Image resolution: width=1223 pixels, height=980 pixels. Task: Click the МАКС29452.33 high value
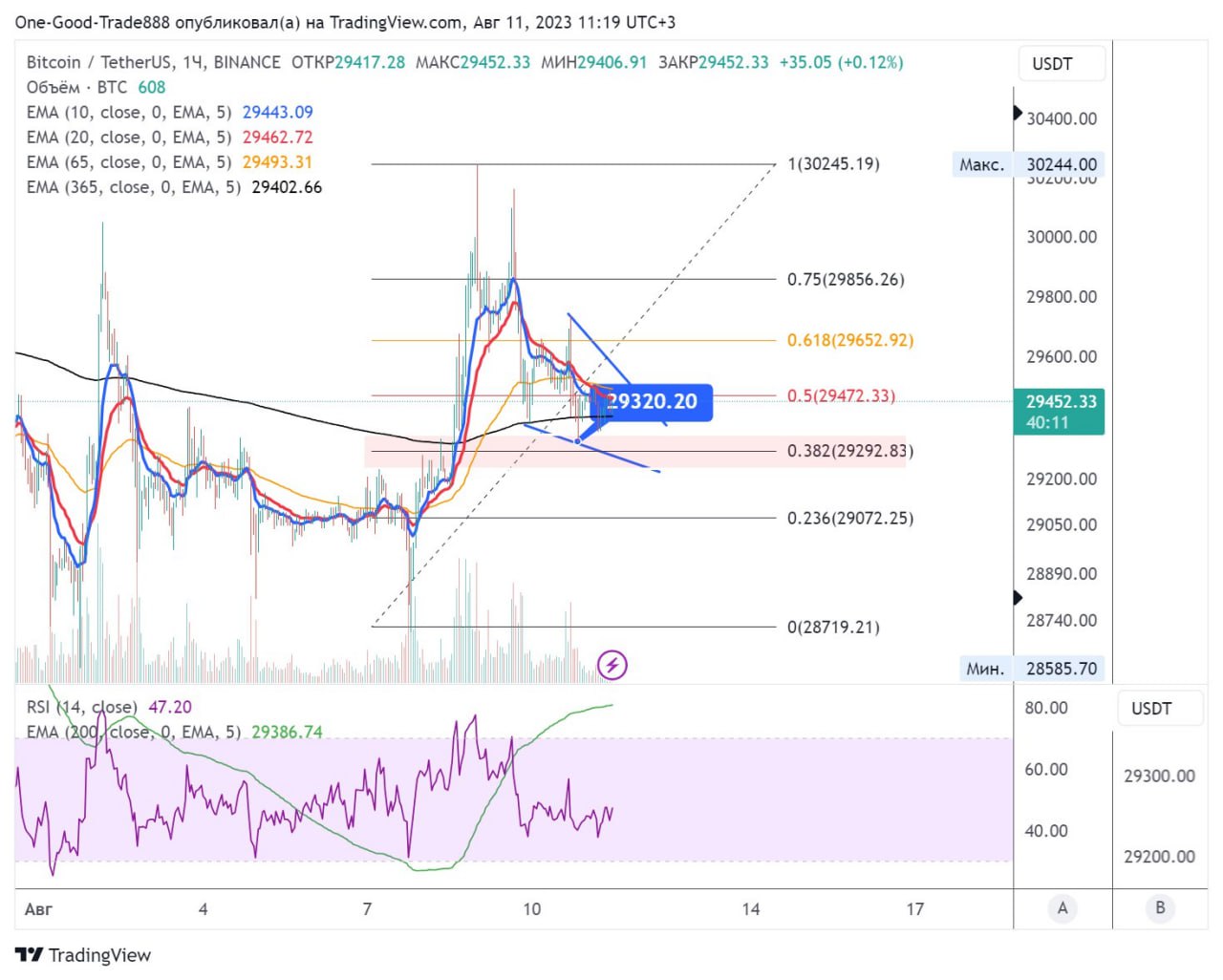[472, 62]
